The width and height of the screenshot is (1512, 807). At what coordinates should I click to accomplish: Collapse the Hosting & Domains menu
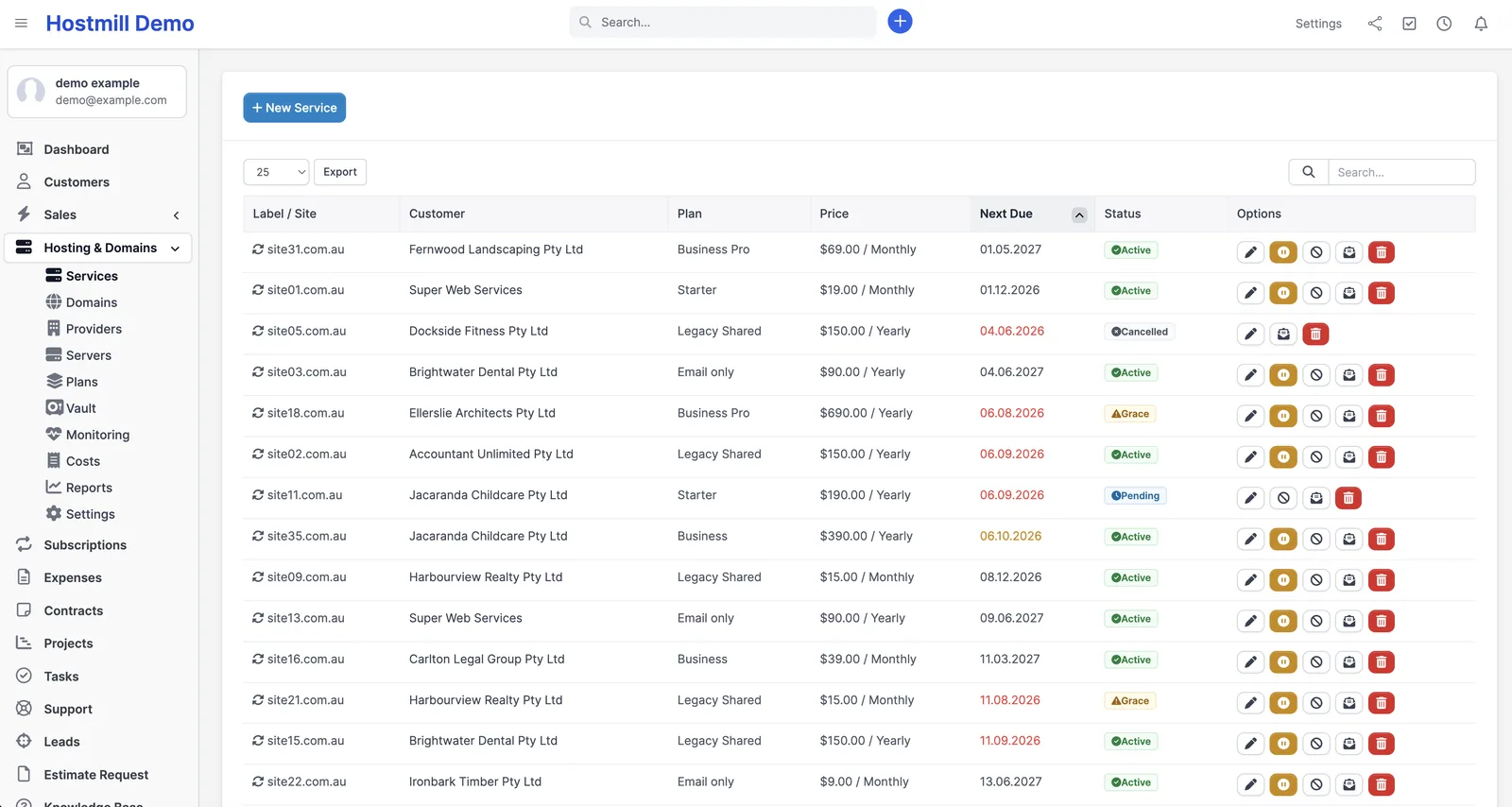point(175,249)
